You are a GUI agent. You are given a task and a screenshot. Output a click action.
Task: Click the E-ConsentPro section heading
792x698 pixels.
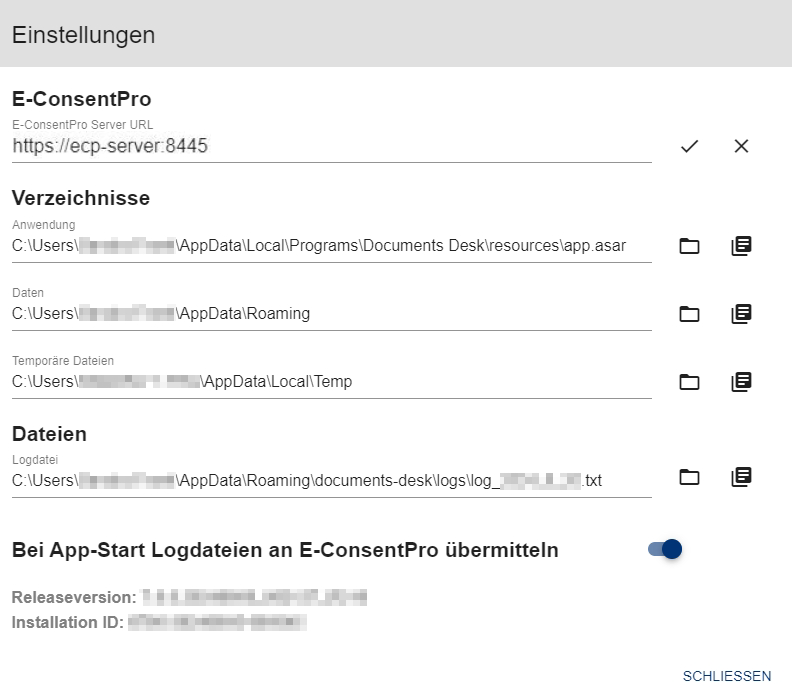click(x=81, y=99)
